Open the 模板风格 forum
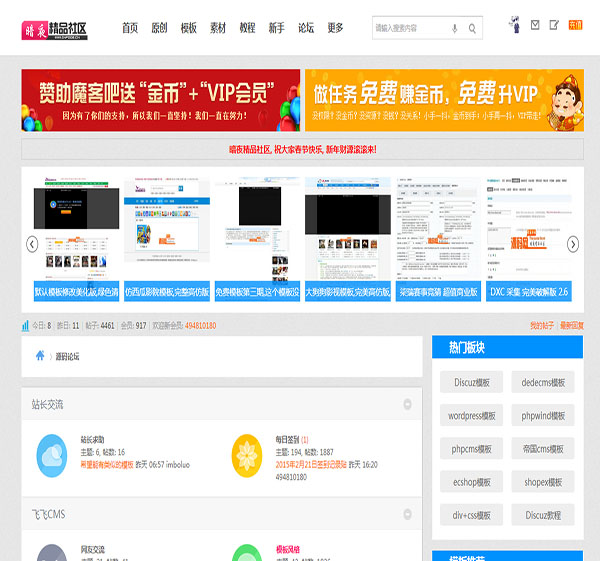Screen dimensions: 600x561 pyautogui.click(x=288, y=550)
